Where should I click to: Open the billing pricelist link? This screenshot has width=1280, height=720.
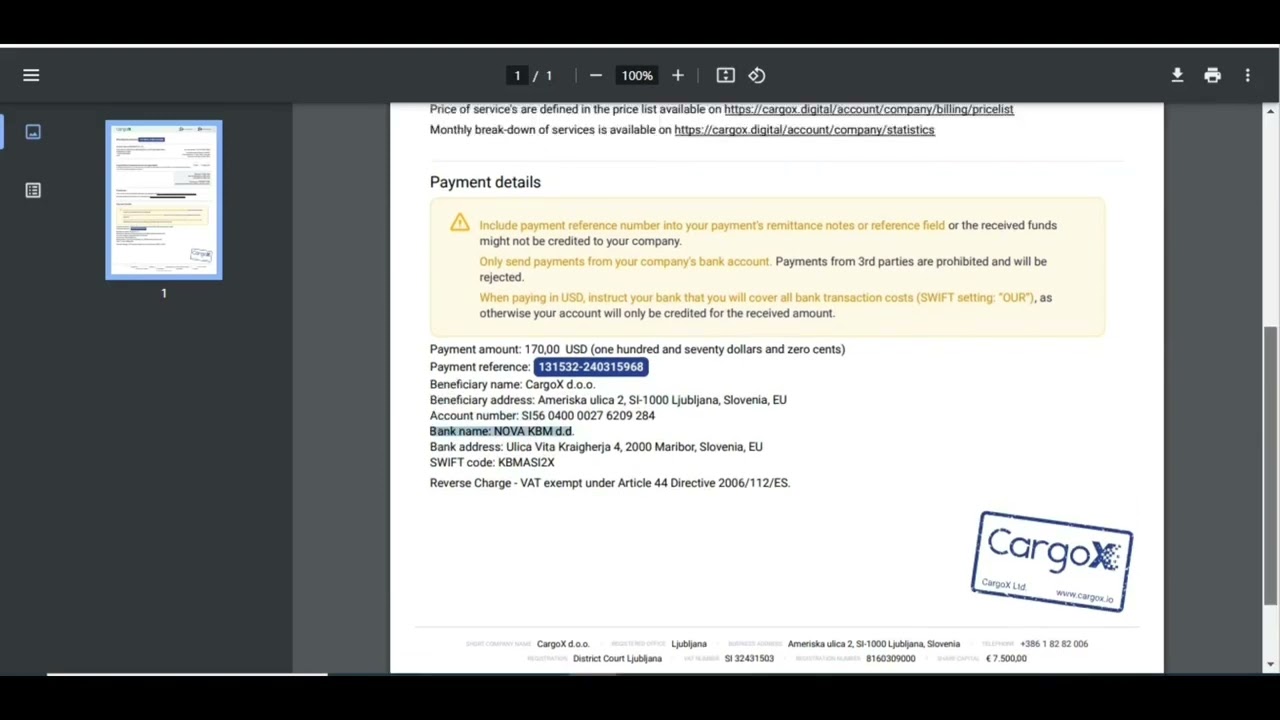click(x=869, y=109)
